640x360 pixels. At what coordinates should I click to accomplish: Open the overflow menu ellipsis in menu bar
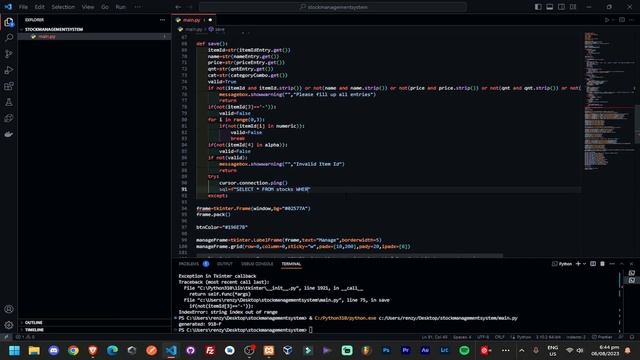coord(138,7)
